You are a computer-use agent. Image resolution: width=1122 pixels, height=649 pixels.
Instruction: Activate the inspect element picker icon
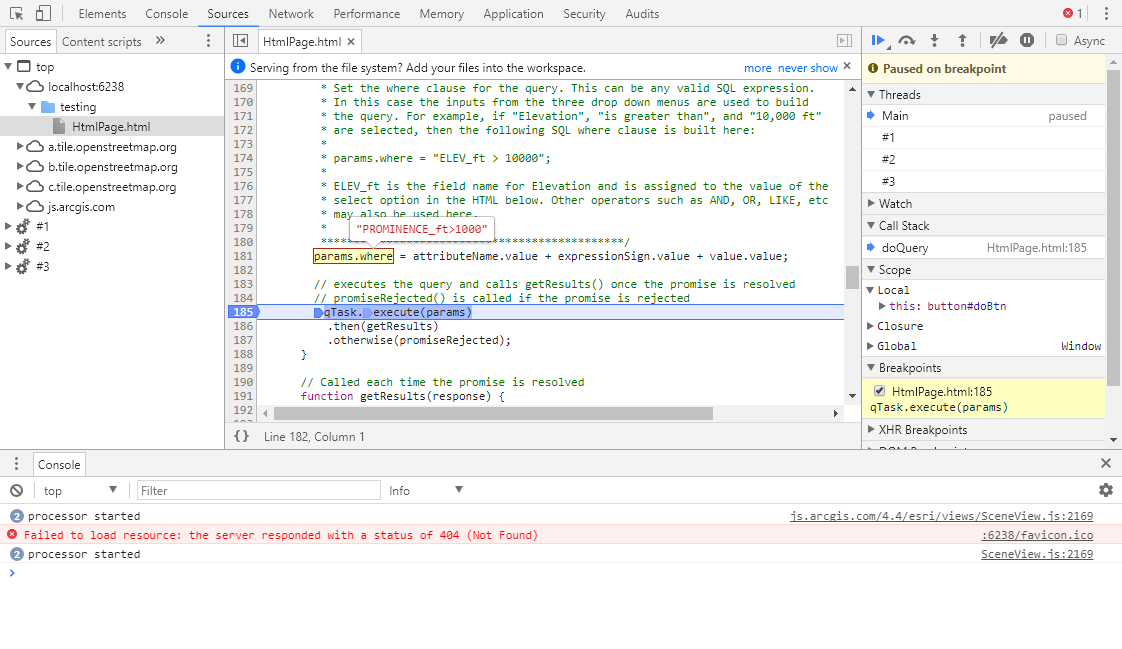click(16, 14)
